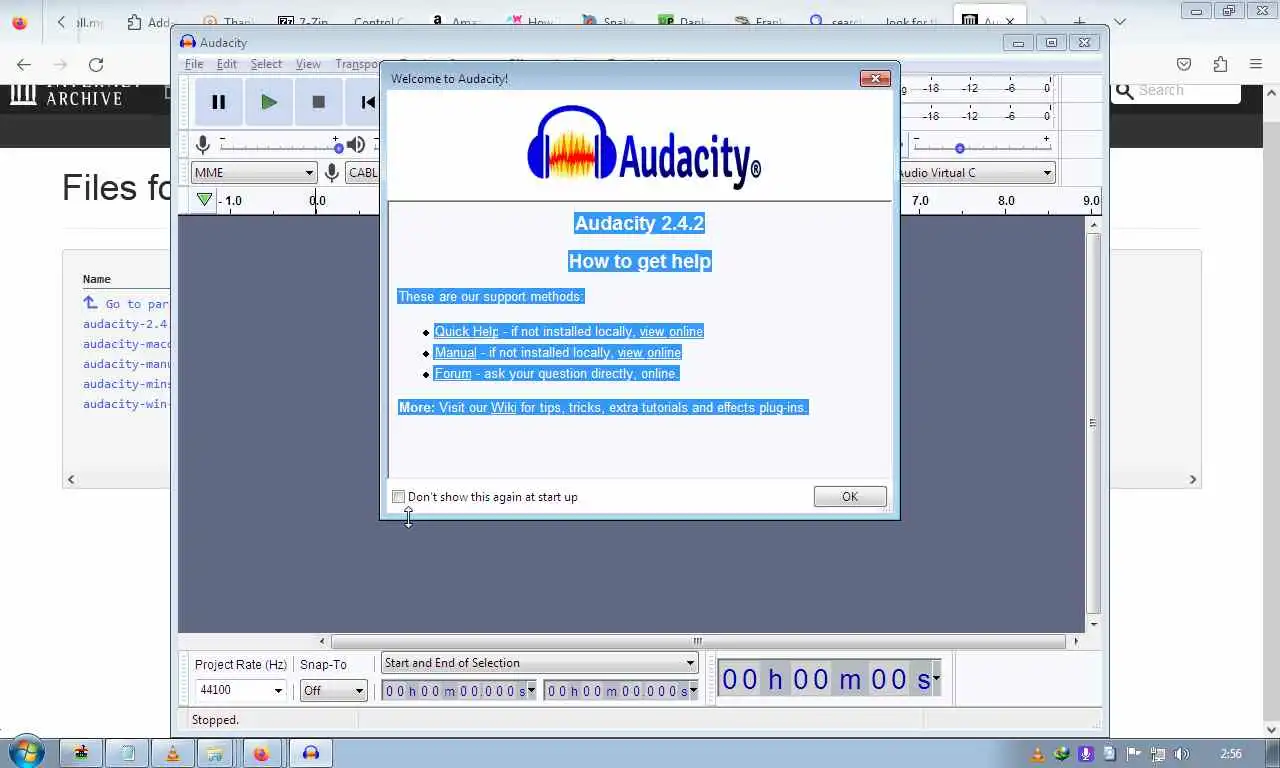Screen dimensions: 1280x768
Task: Open the Manual link
Action: [x=455, y=352]
